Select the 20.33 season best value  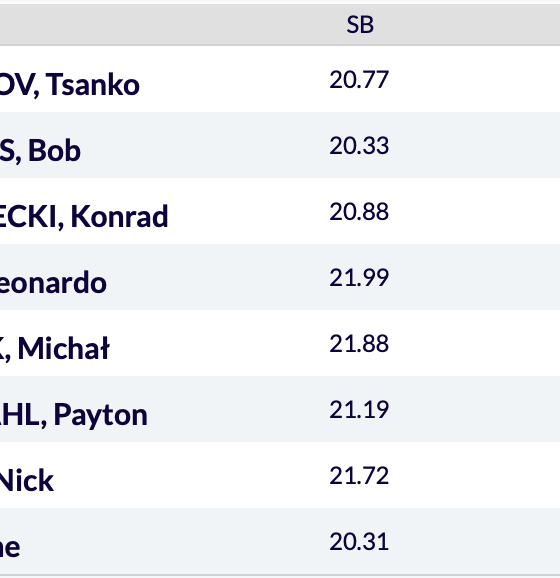pyautogui.click(x=359, y=146)
